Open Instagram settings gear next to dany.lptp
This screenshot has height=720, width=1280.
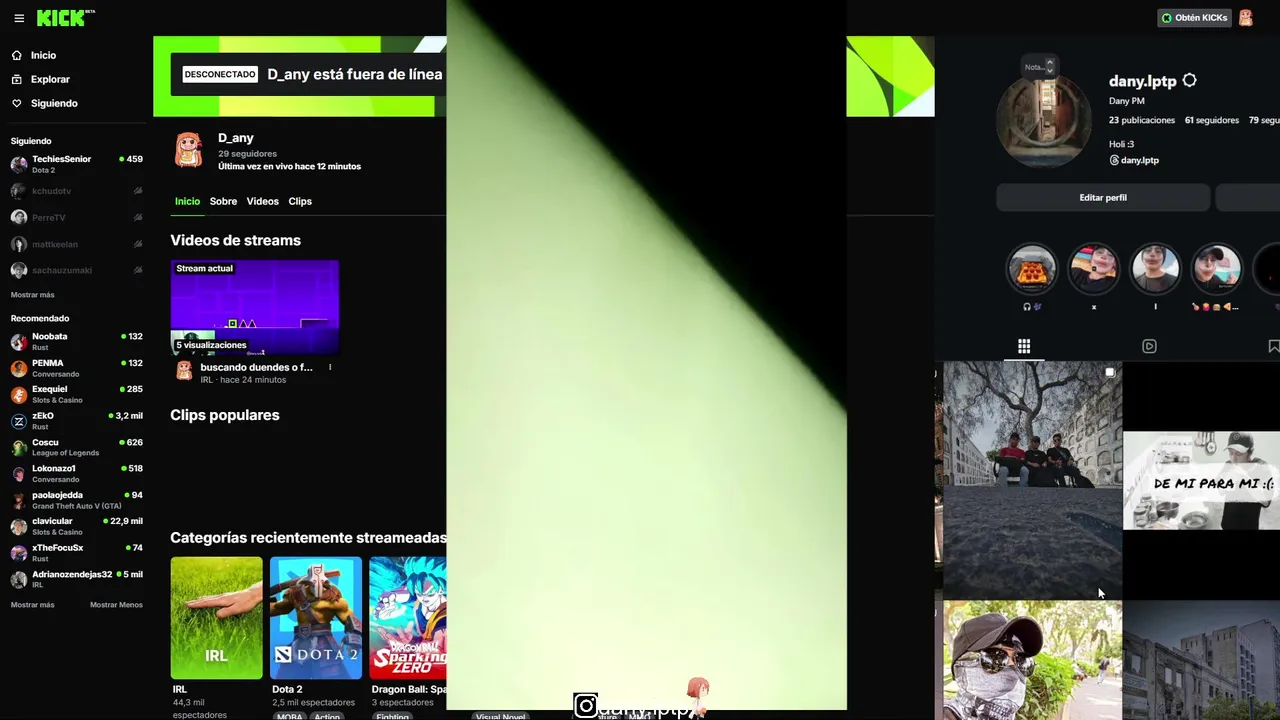[x=1189, y=81]
